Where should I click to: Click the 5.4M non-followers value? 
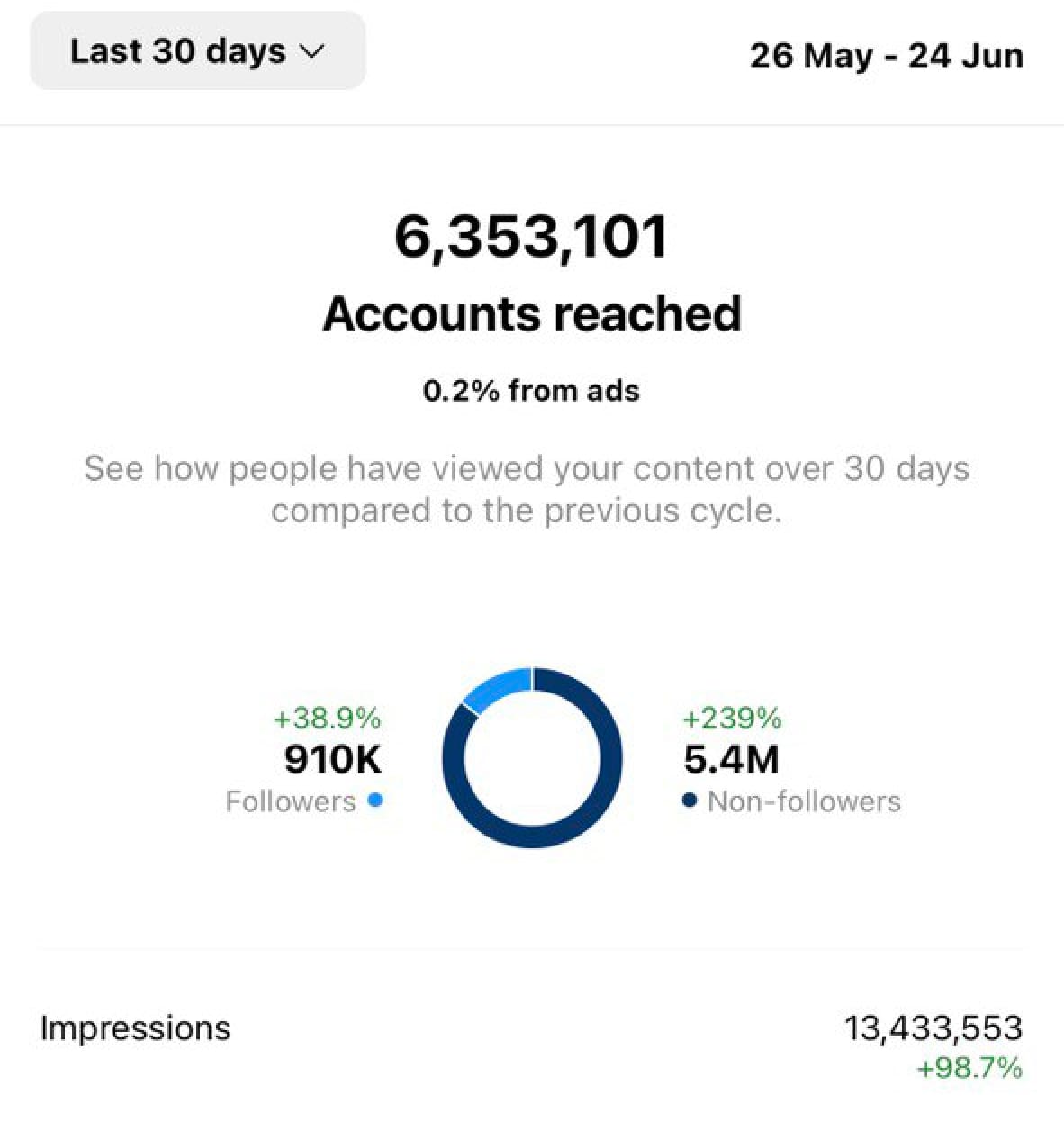[731, 759]
